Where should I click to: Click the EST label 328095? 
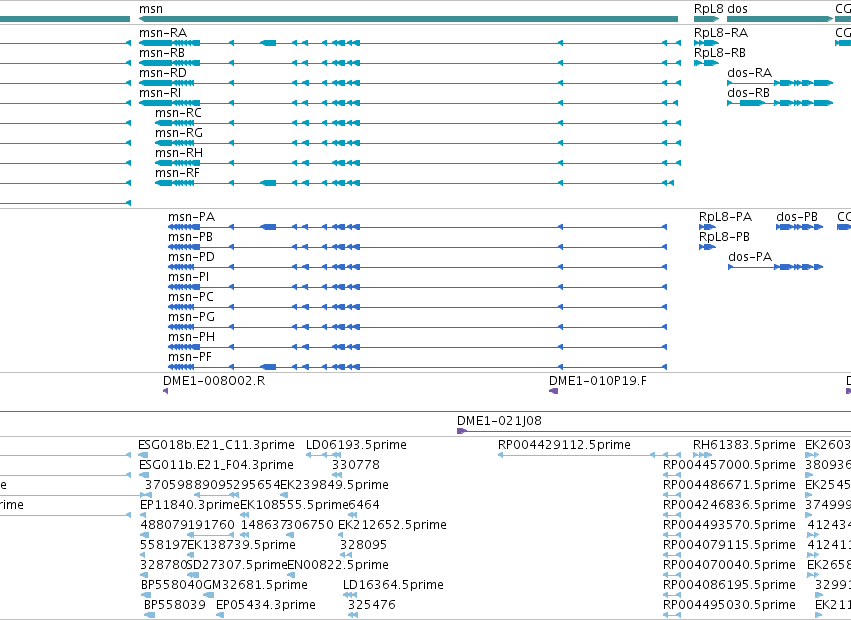[x=364, y=545]
